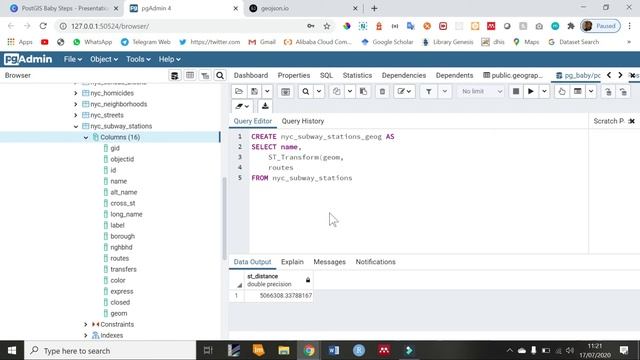The image size is (640, 360).
Task: Open the Notifications output tab
Action: click(376, 262)
